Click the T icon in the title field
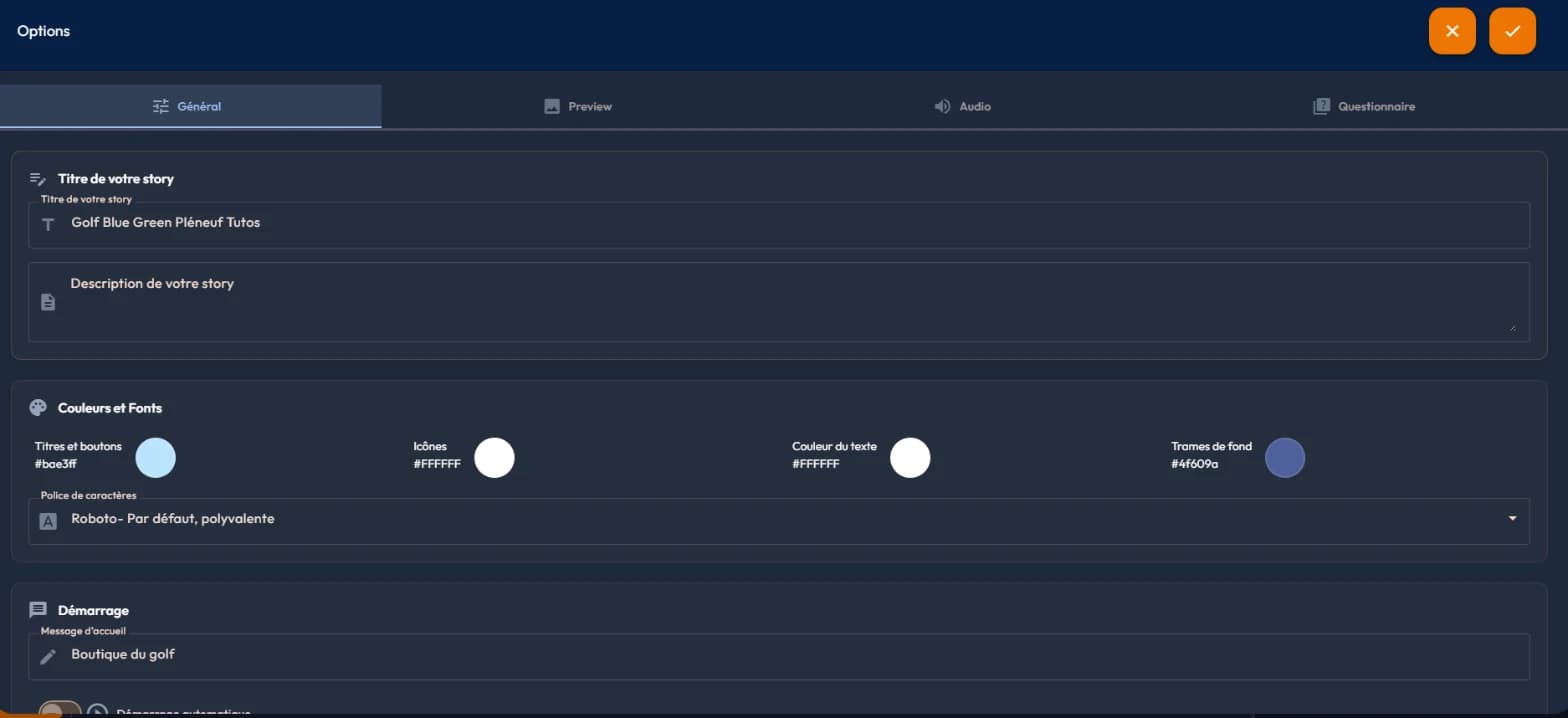The width and height of the screenshot is (1568, 718). (x=47, y=224)
